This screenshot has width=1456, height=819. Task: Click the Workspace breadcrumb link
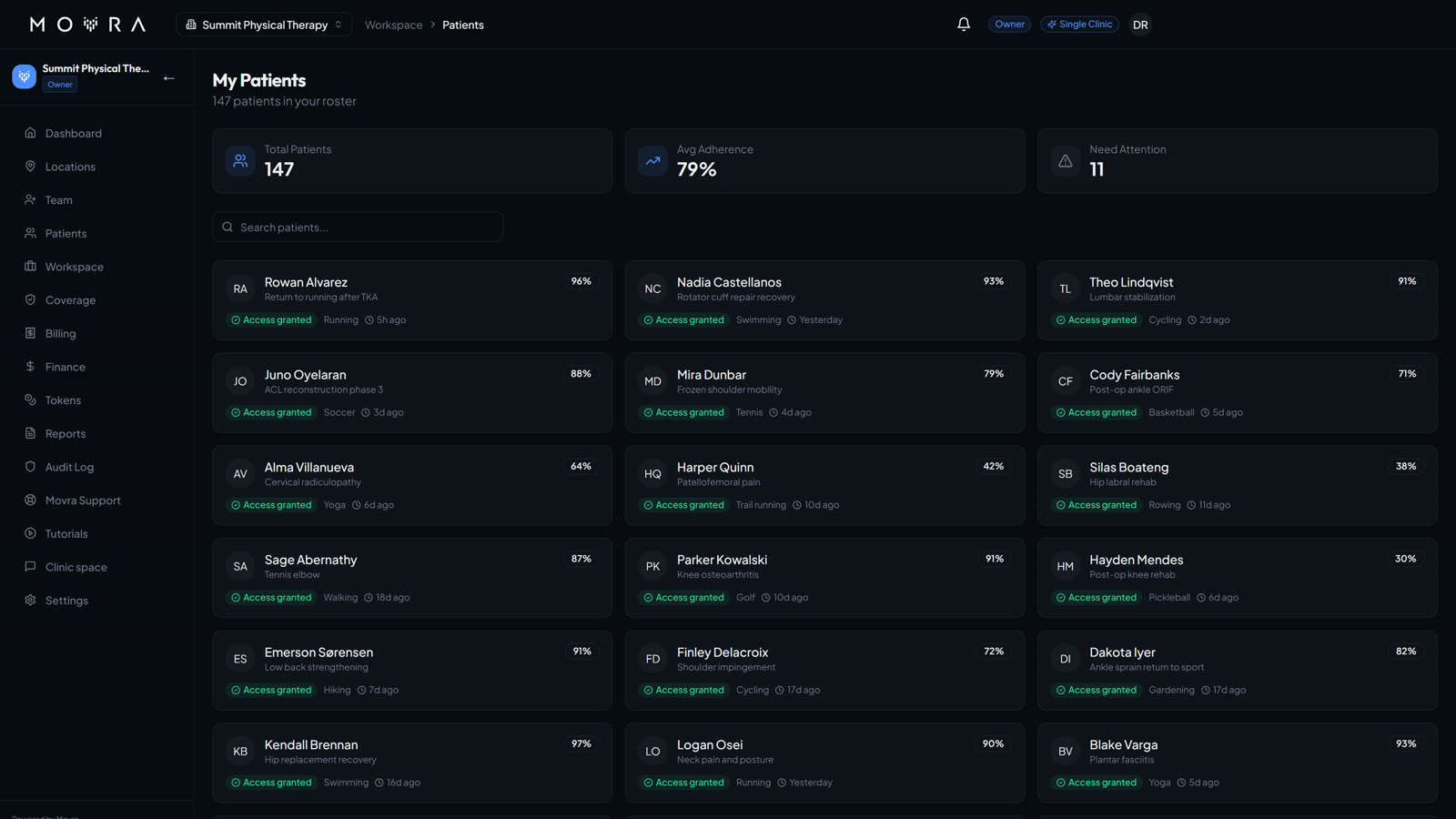(393, 25)
